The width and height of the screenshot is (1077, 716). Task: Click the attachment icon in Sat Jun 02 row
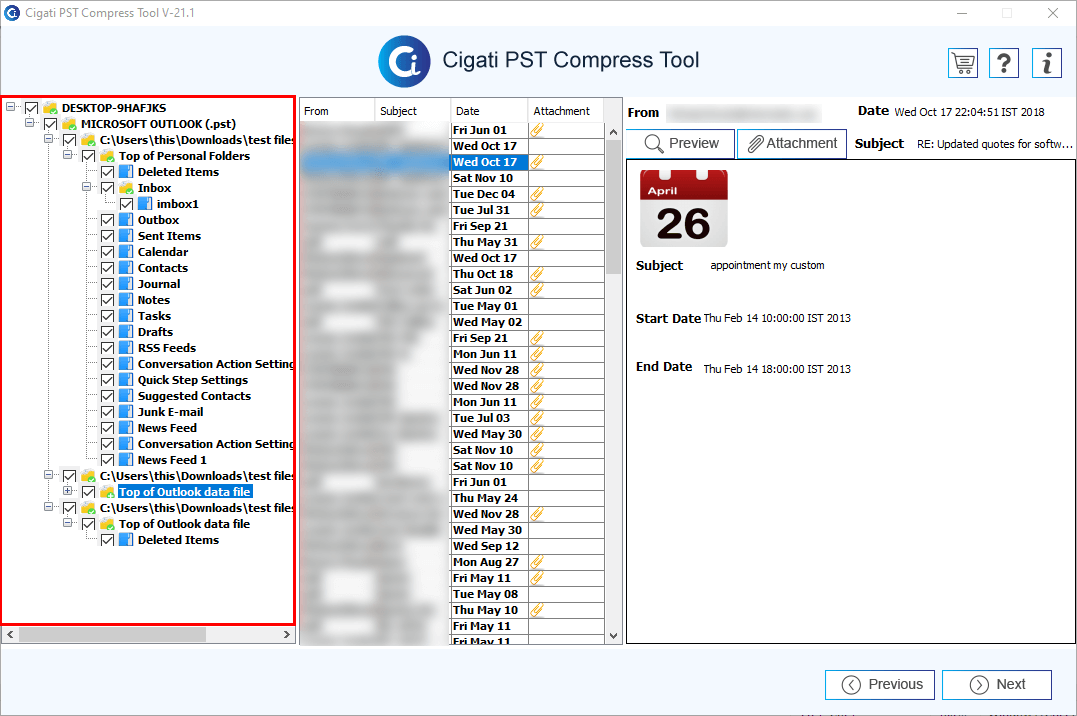point(536,290)
